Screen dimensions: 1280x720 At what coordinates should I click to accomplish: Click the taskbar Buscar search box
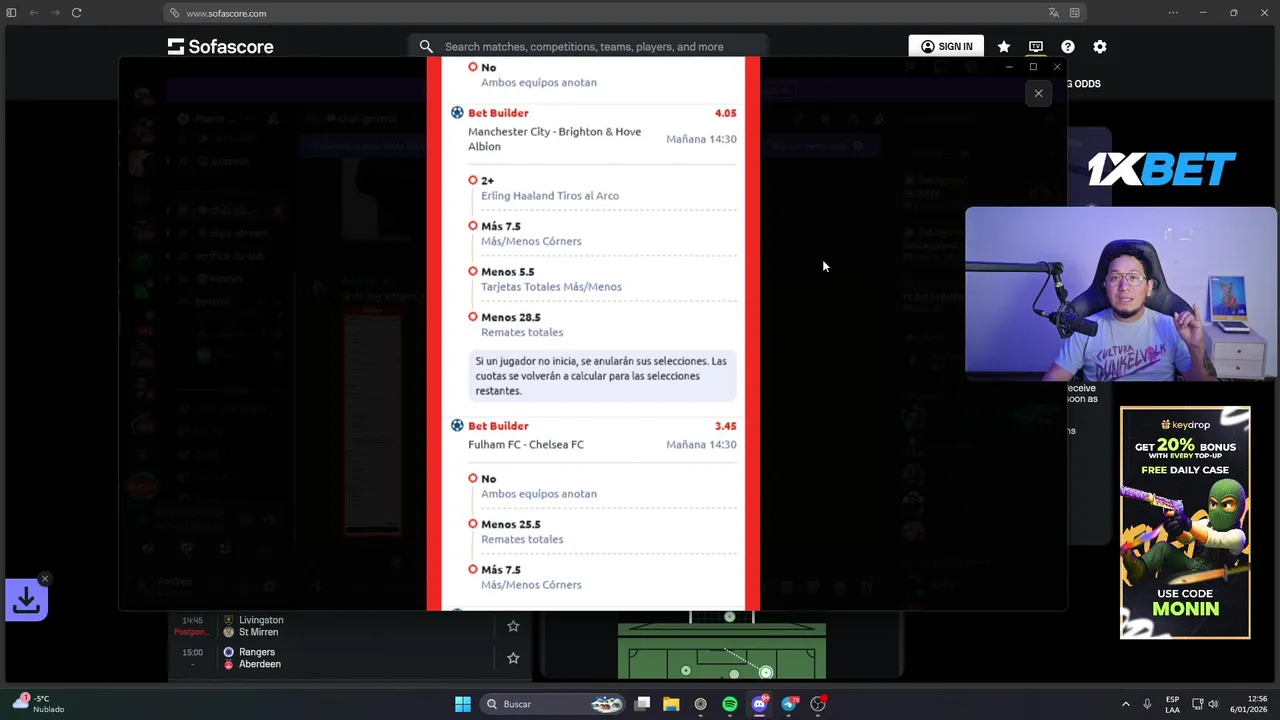tap(553, 704)
